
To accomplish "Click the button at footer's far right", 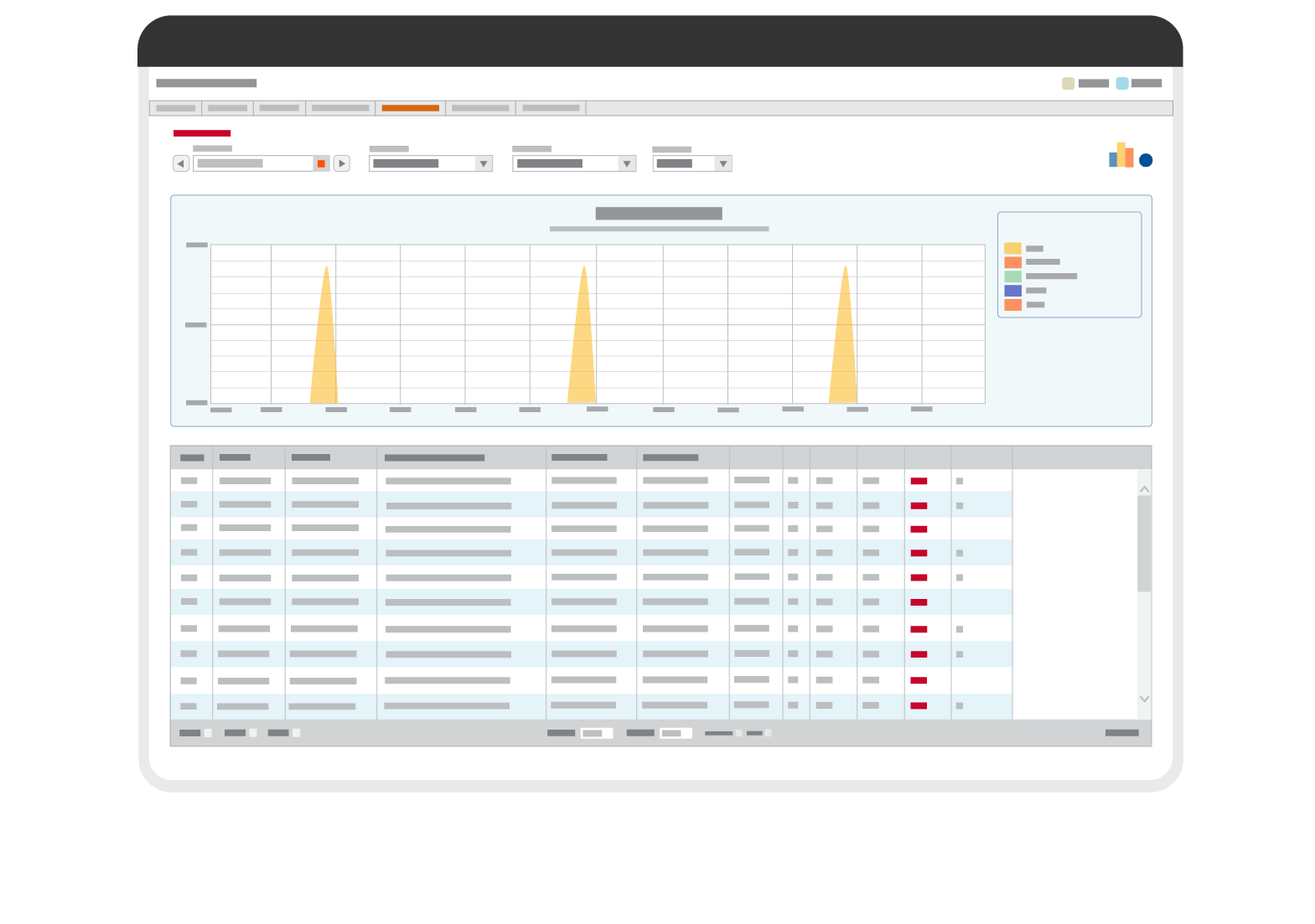I will pyautogui.click(x=1121, y=733).
